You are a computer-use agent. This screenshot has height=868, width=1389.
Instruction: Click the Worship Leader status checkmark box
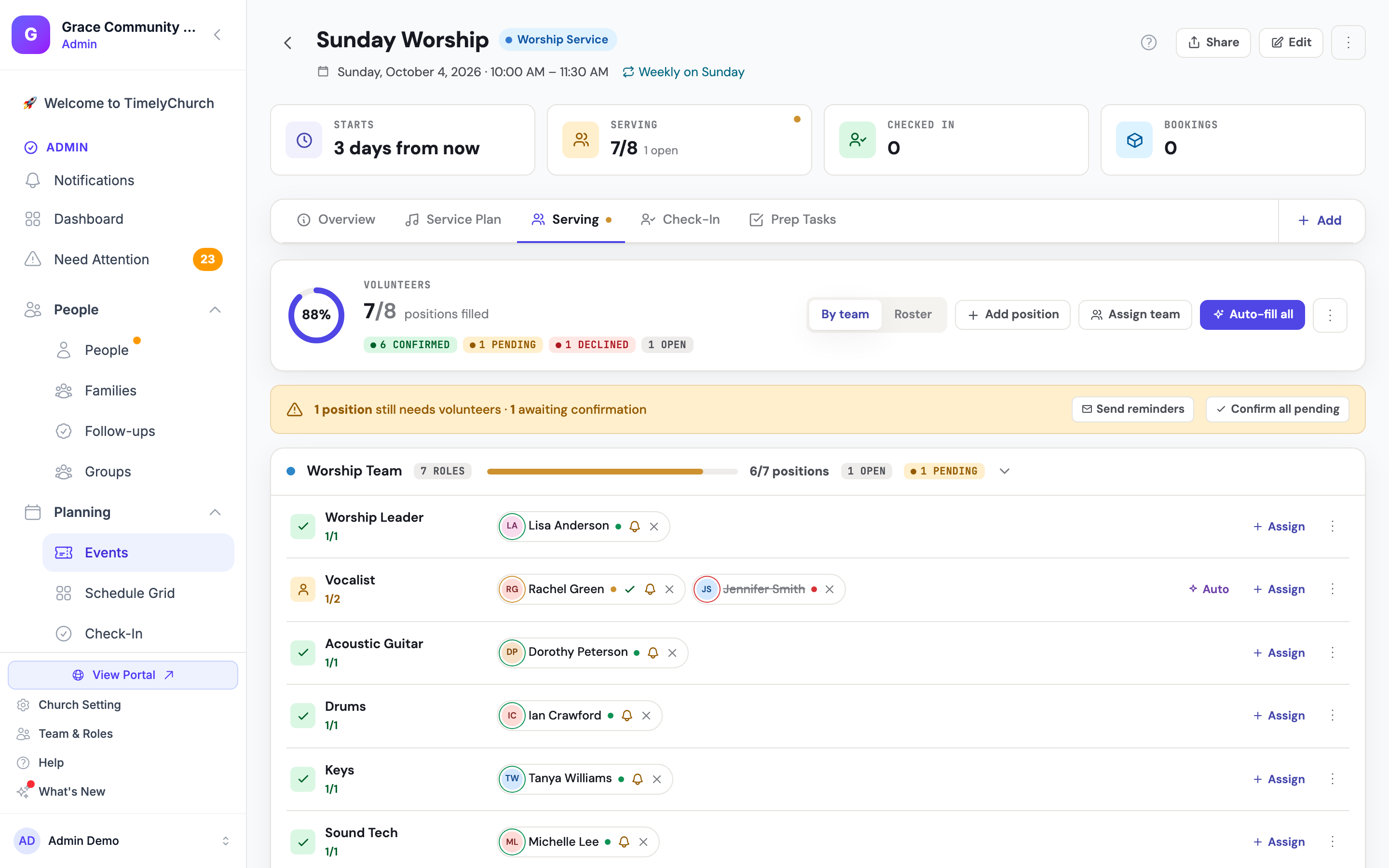303,527
